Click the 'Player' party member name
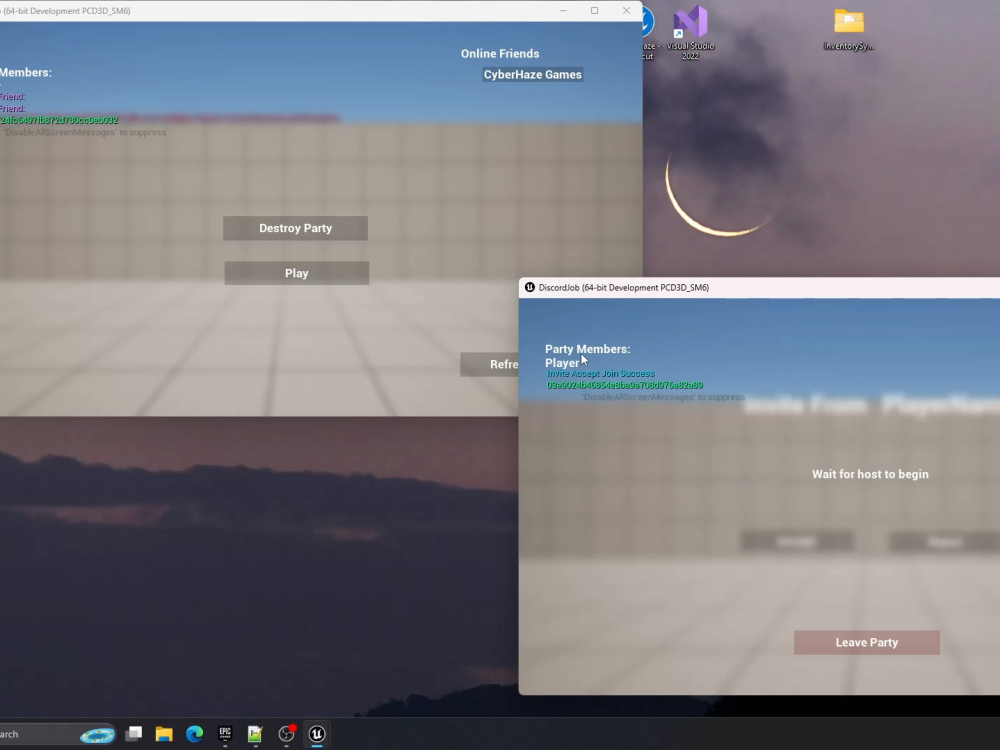This screenshot has height=750, width=1000. pos(562,363)
